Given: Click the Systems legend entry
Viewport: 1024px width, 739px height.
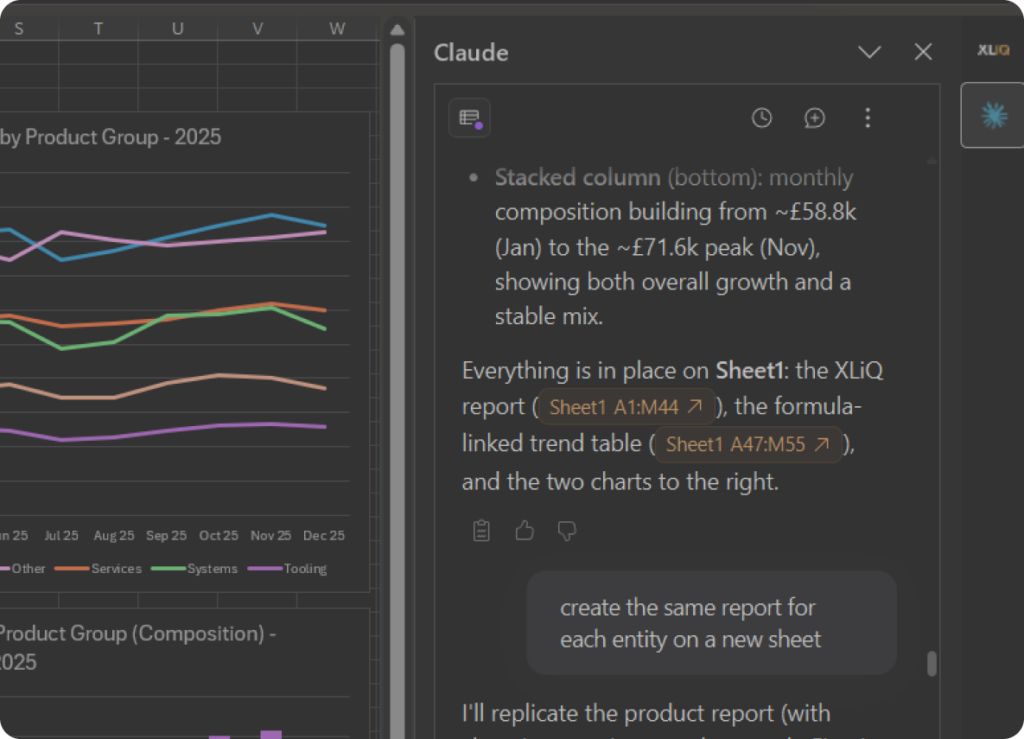Looking at the screenshot, I should [x=195, y=569].
